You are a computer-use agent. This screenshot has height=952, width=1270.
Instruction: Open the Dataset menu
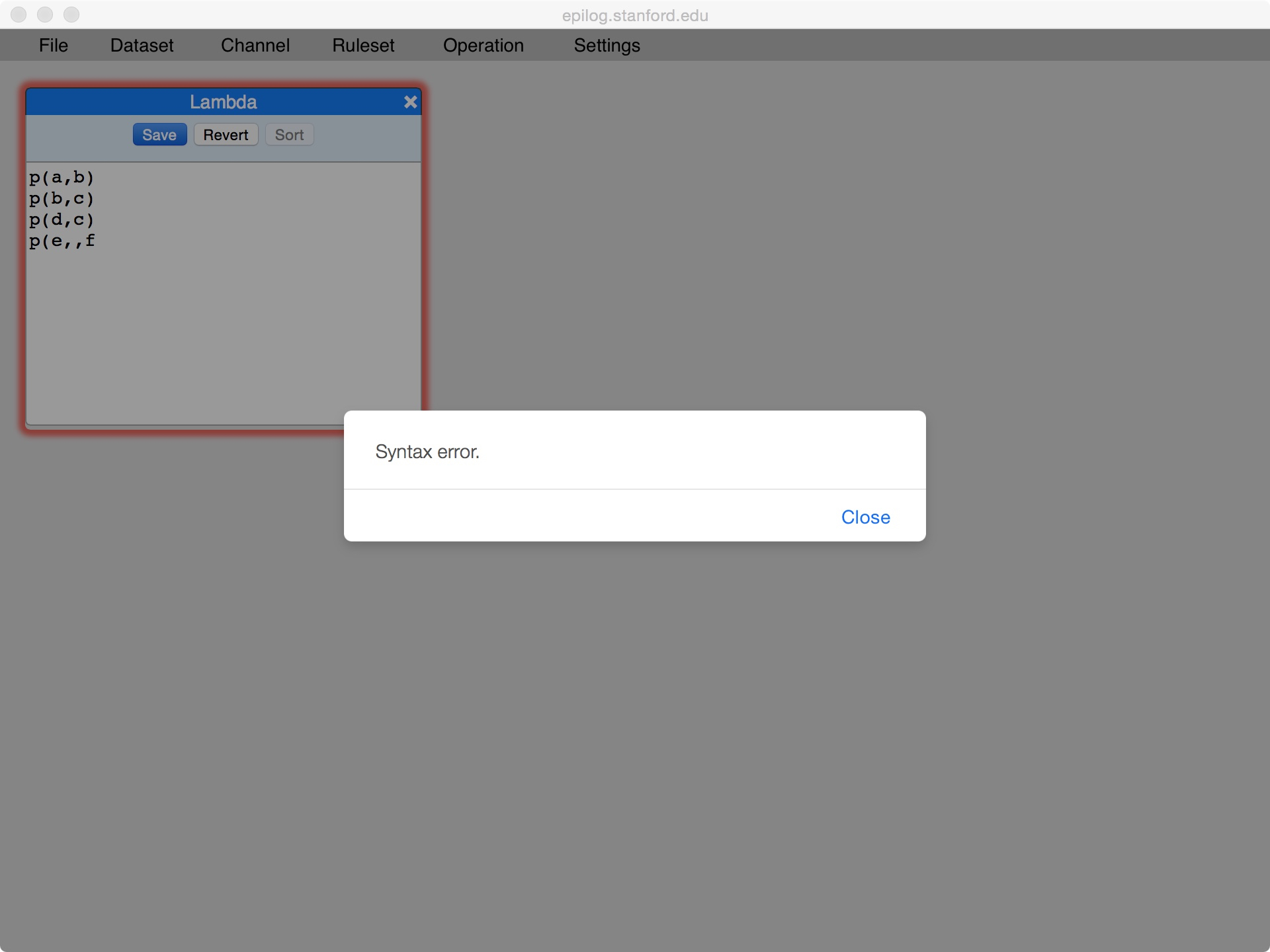tap(142, 45)
